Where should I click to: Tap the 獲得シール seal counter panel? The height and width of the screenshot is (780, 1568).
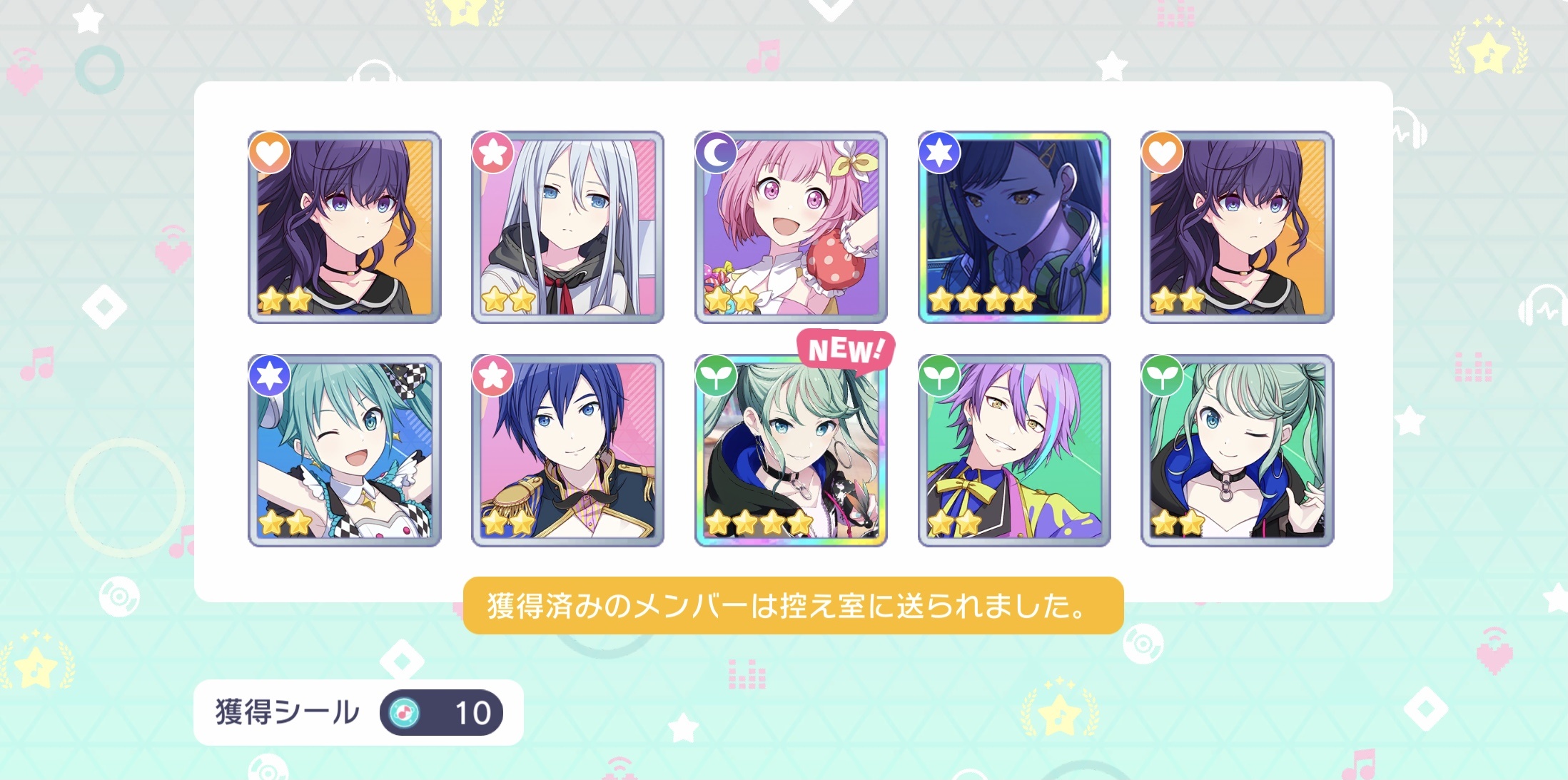[x=358, y=712]
